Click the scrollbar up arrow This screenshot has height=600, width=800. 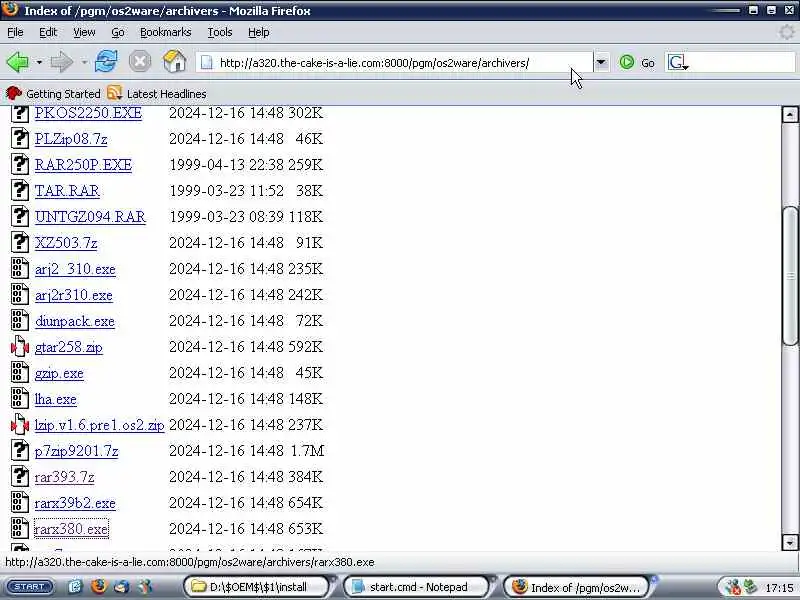tap(790, 114)
